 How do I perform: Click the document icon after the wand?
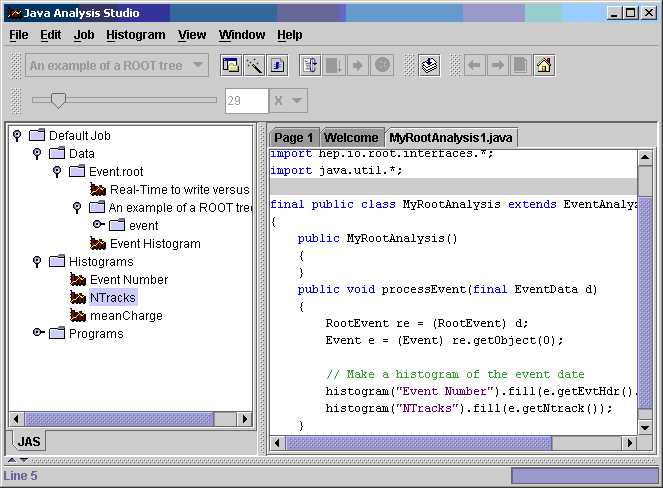click(x=278, y=66)
